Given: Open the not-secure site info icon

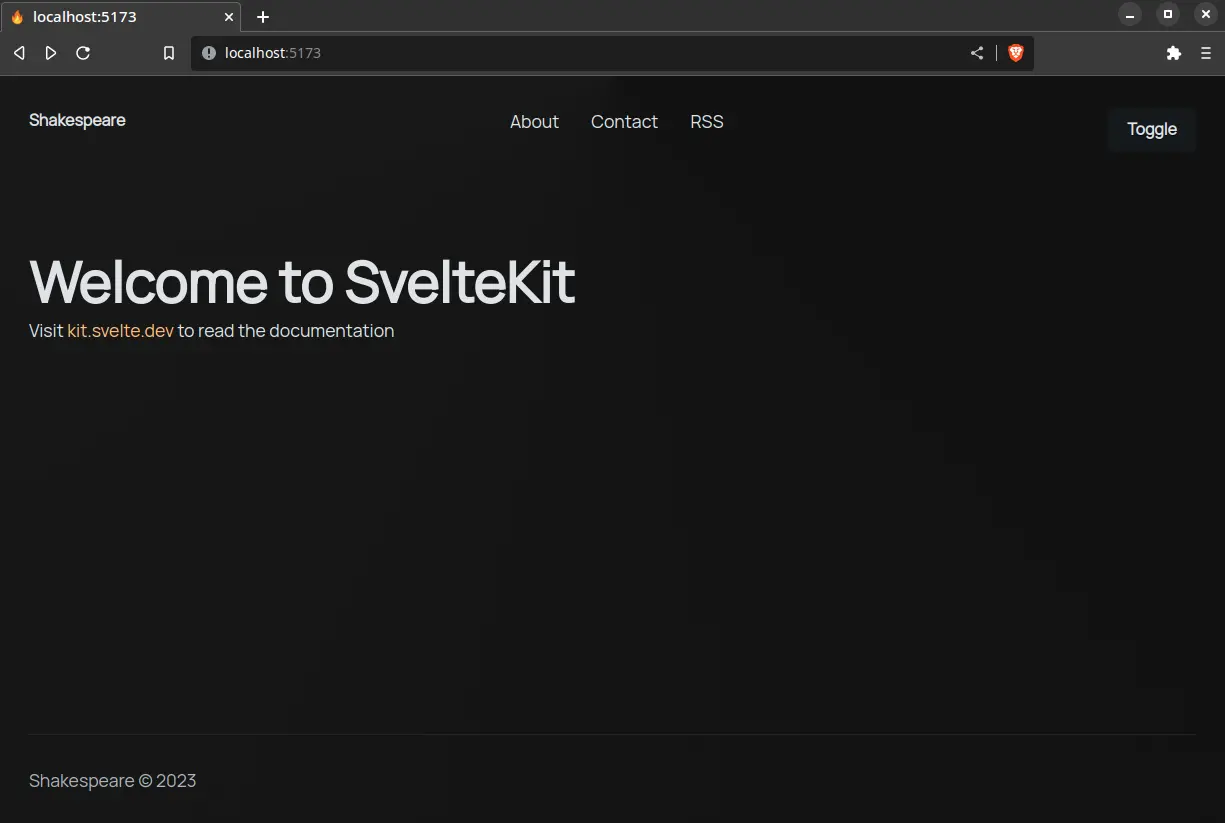Looking at the screenshot, I should coord(209,53).
